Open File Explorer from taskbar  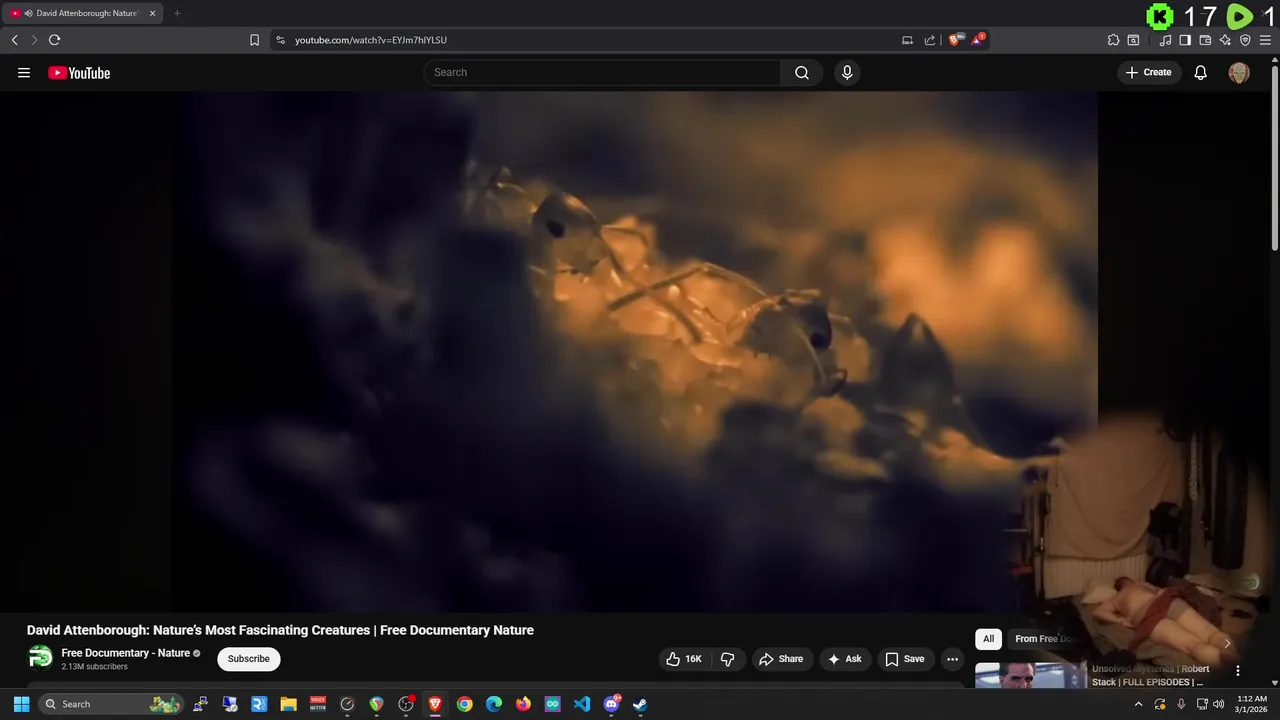click(x=288, y=704)
